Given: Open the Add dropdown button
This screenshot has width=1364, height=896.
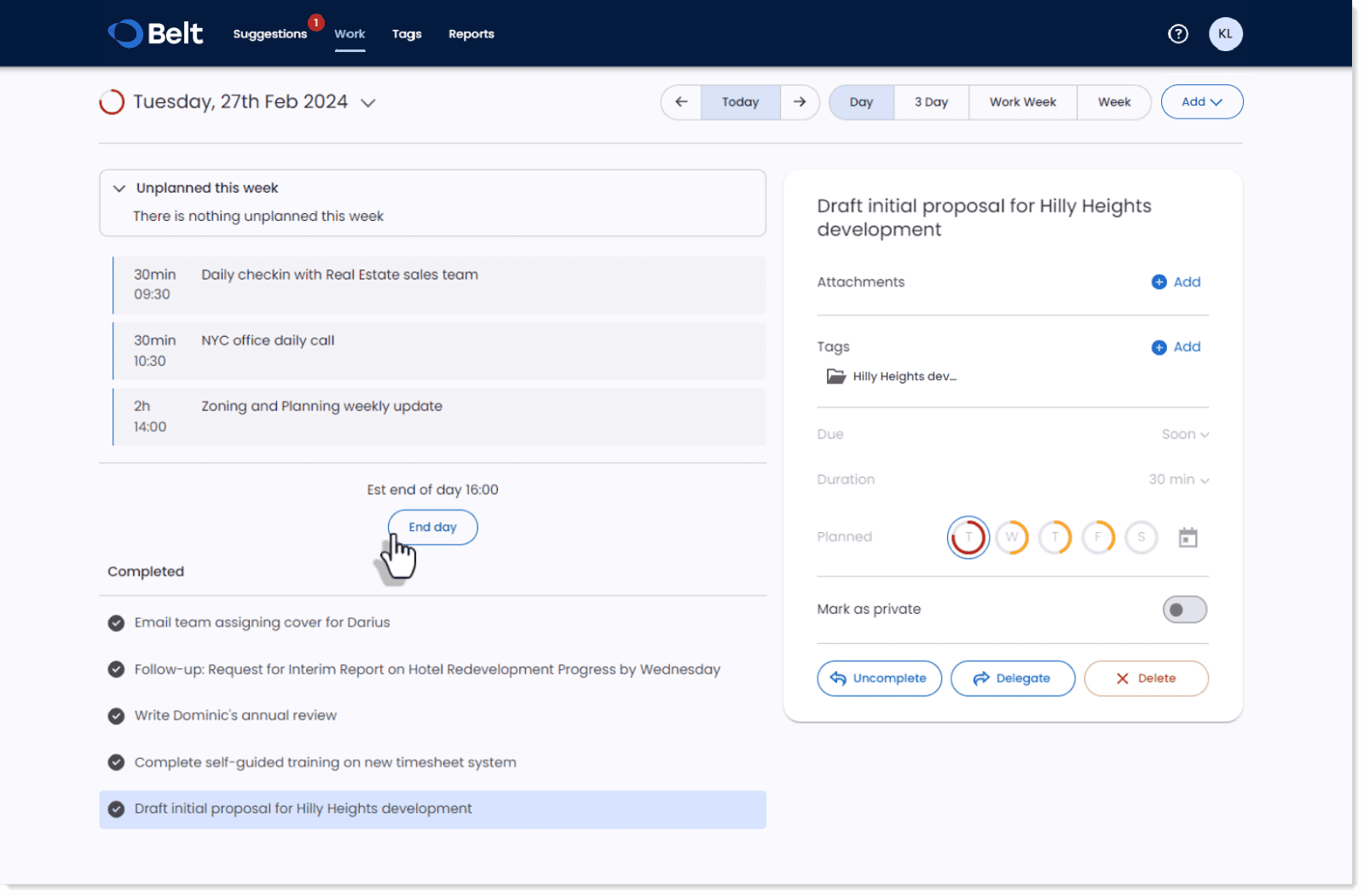Looking at the screenshot, I should [1202, 102].
